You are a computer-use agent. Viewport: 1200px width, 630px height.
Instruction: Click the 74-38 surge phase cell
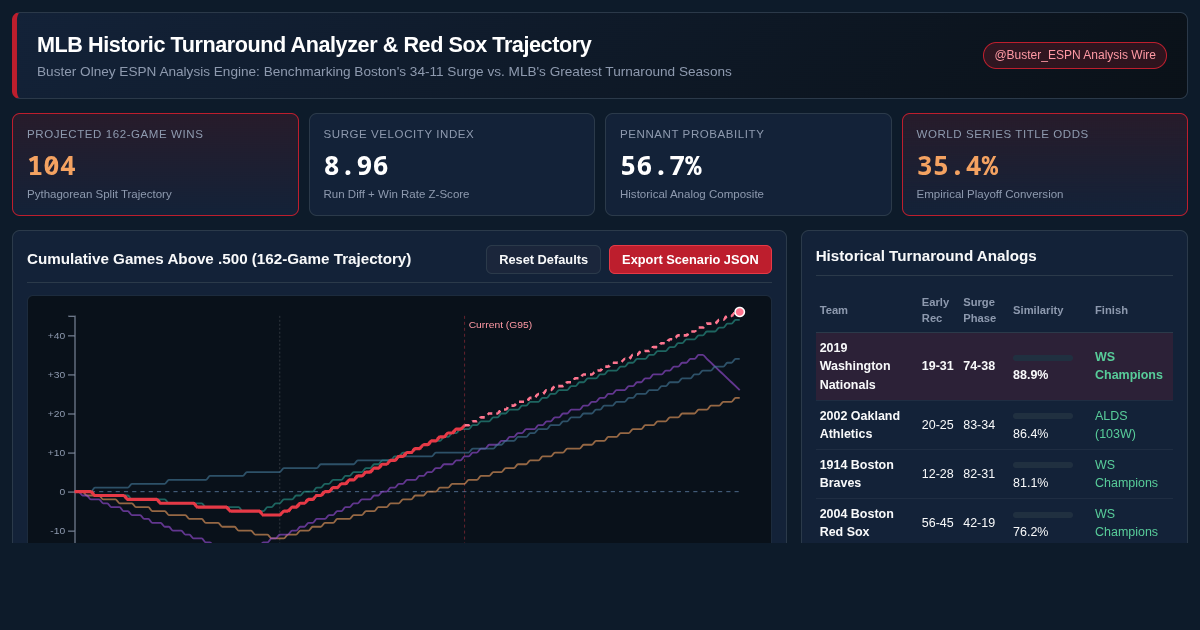979,366
